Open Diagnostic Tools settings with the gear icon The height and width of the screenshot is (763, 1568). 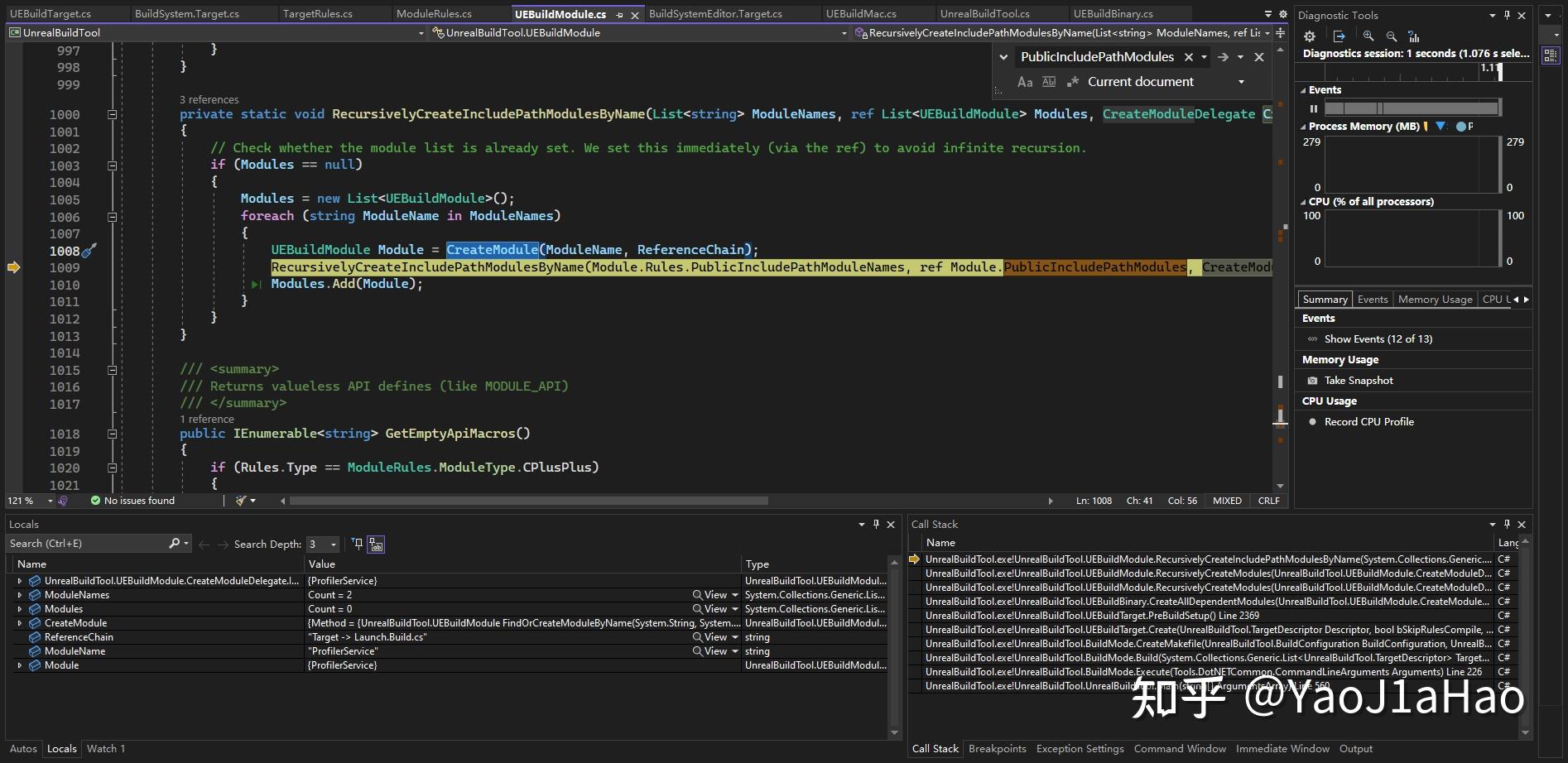coord(1310,37)
